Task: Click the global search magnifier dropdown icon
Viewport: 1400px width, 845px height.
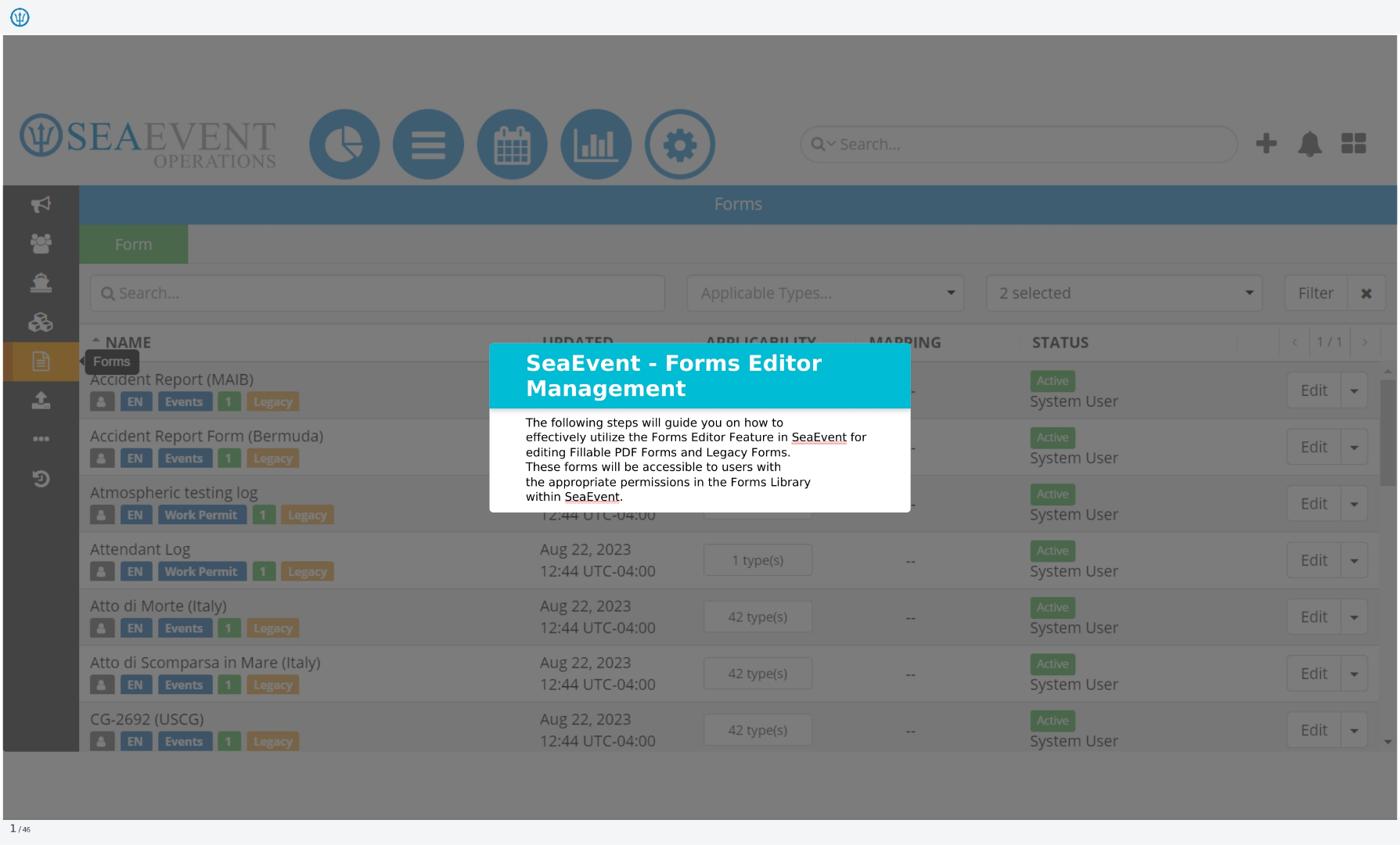Action: pyautogui.click(x=822, y=144)
